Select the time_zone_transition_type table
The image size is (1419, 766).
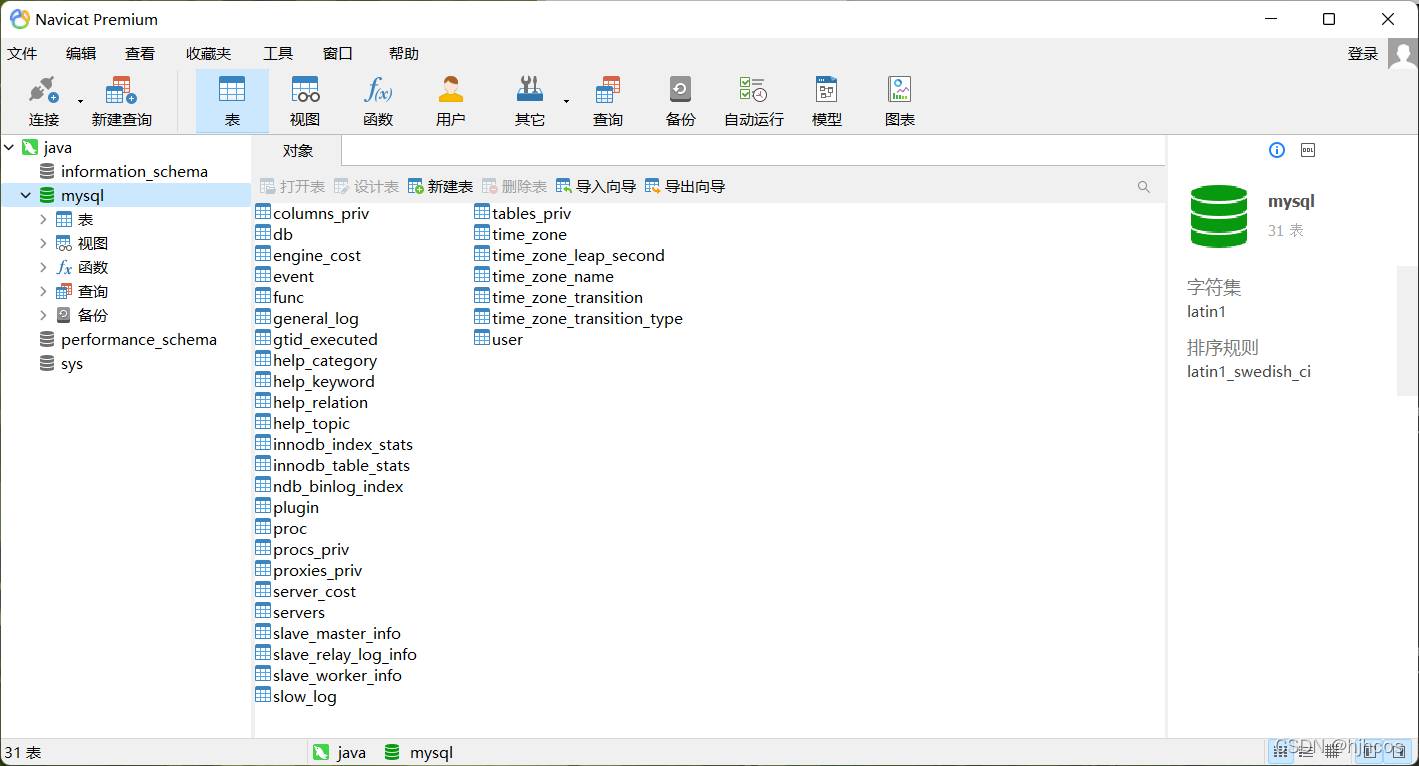click(578, 319)
